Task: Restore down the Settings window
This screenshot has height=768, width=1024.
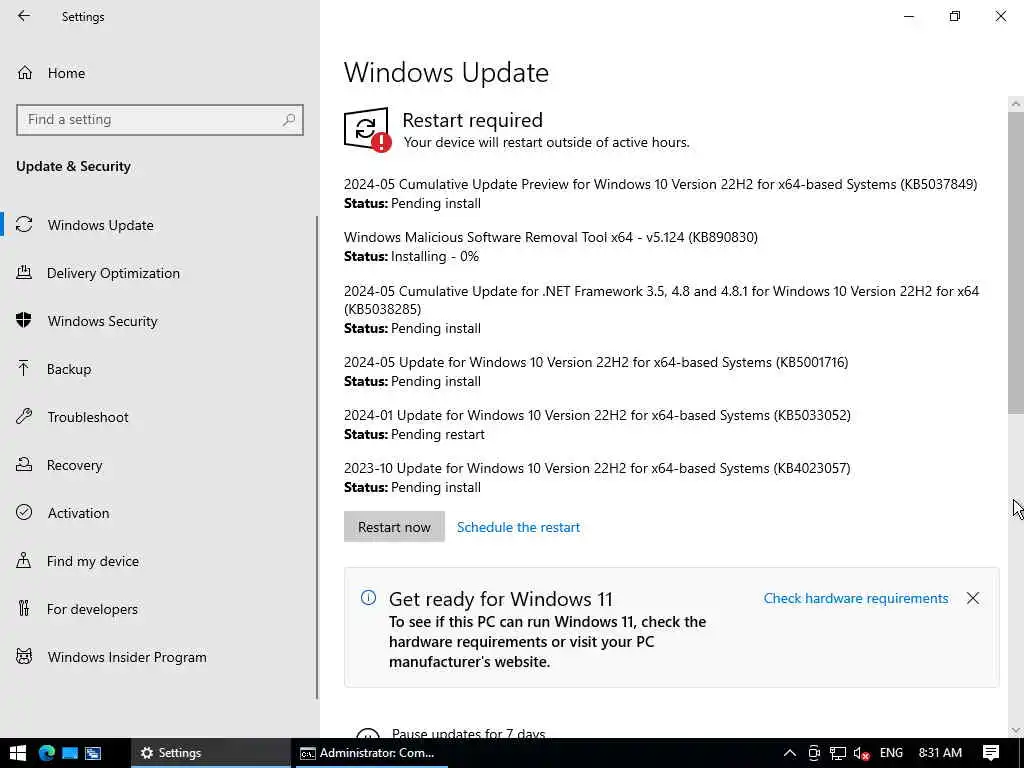Action: 955,16
